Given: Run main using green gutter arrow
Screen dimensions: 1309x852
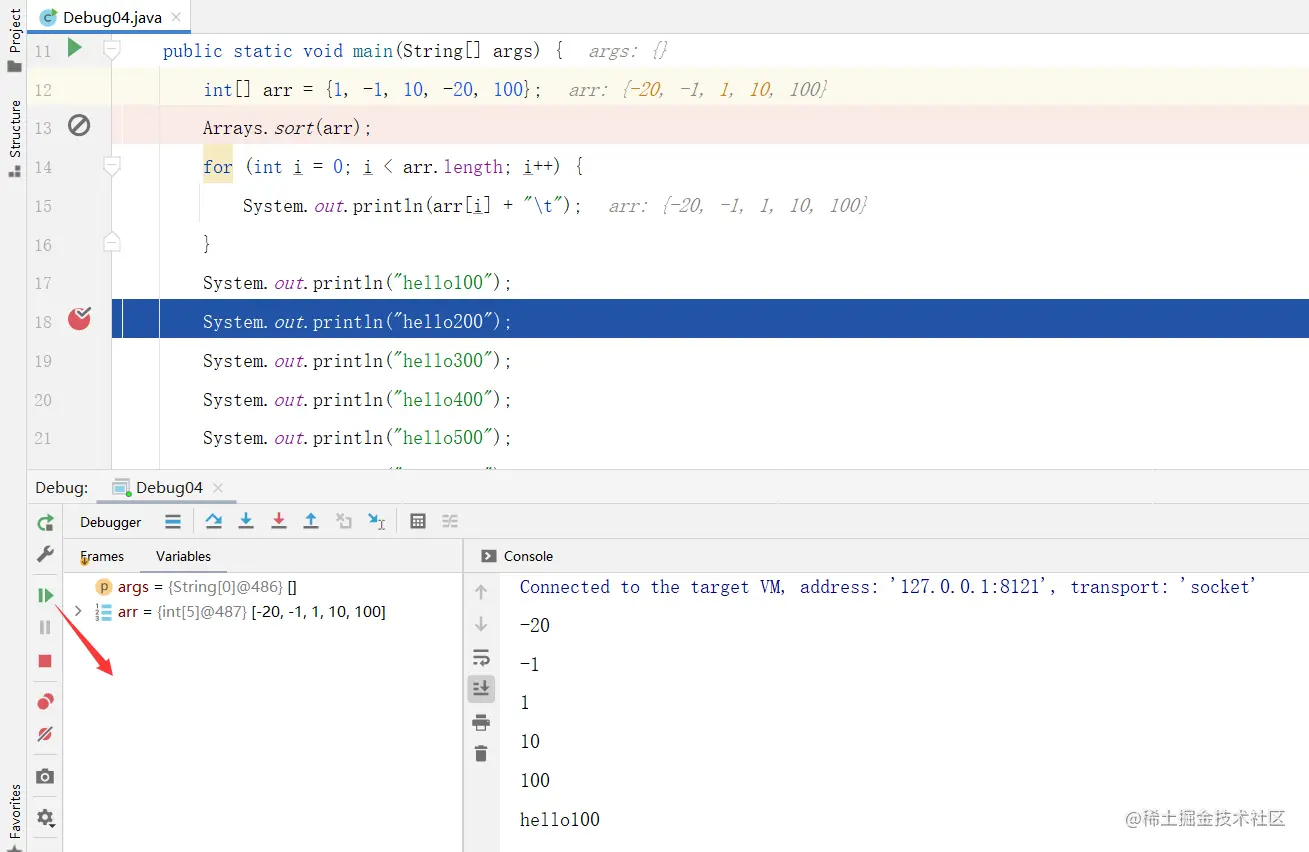Looking at the screenshot, I should (75, 47).
